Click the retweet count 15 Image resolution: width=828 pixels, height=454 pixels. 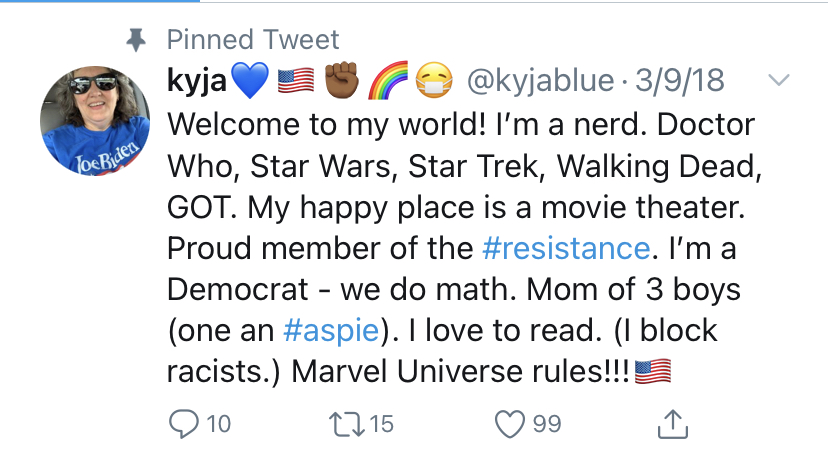381,424
